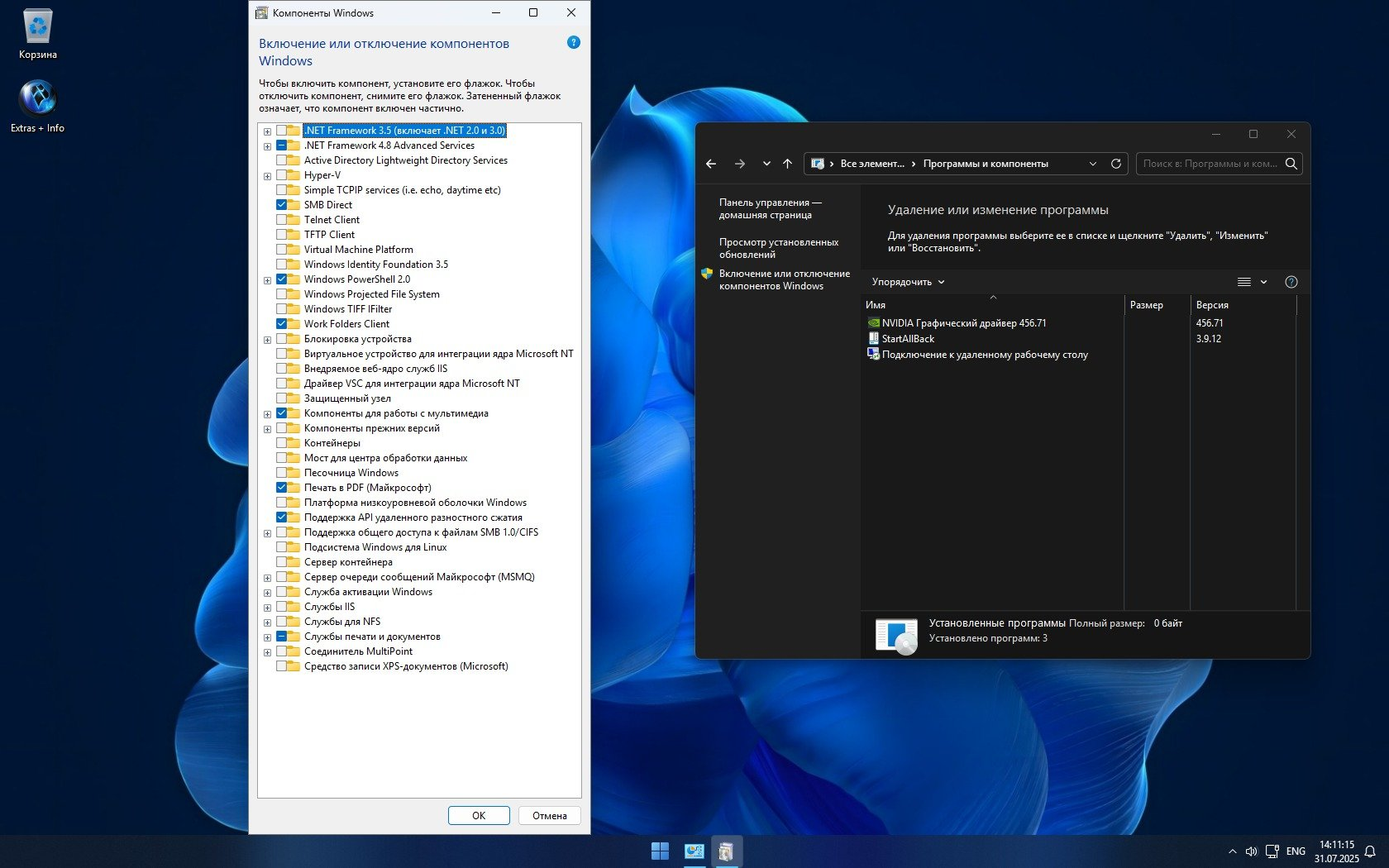
Task: Go up one folder level arrow
Action: click(787, 164)
